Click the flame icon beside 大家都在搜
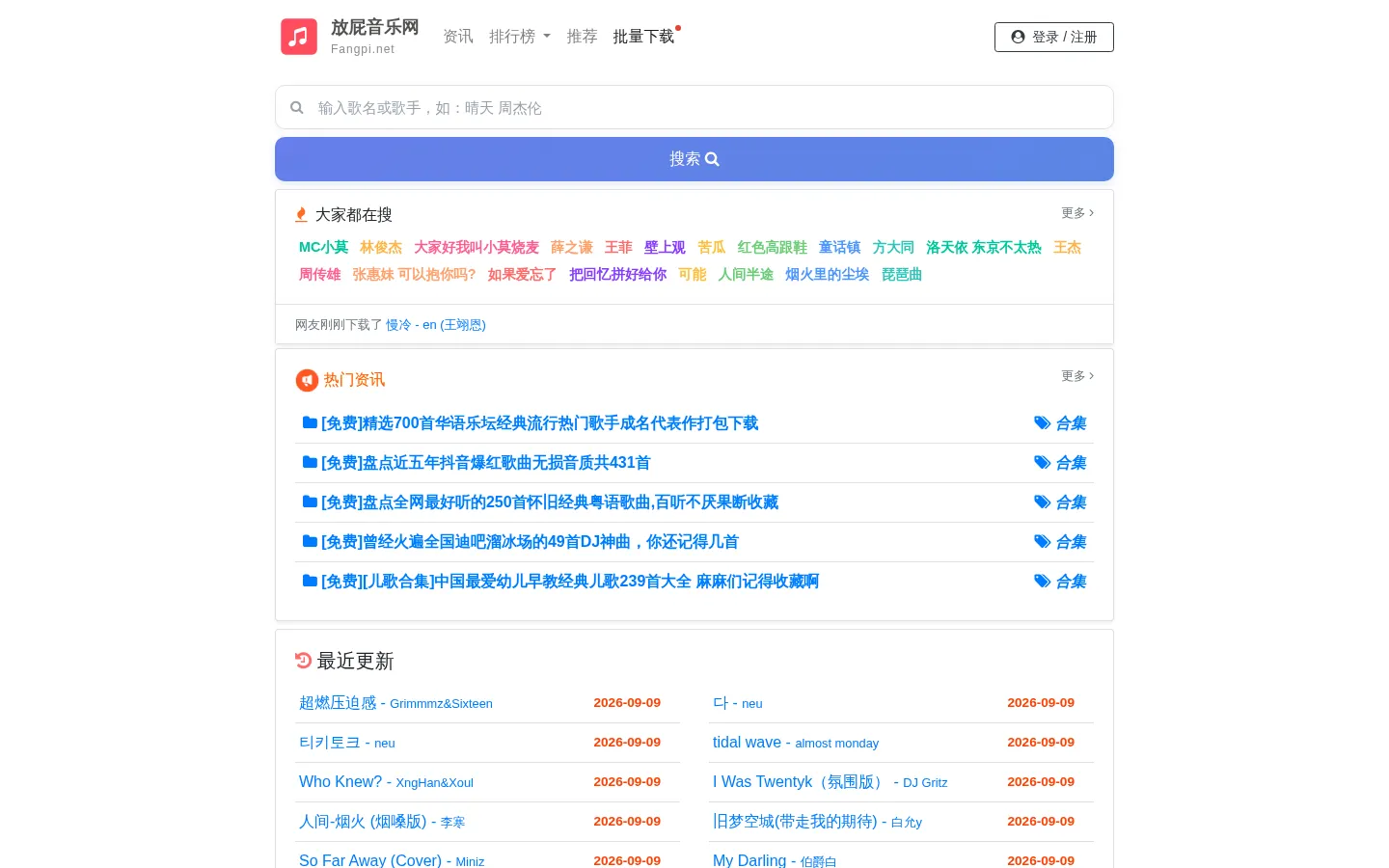Image resolution: width=1389 pixels, height=868 pixels. point(301,214)
